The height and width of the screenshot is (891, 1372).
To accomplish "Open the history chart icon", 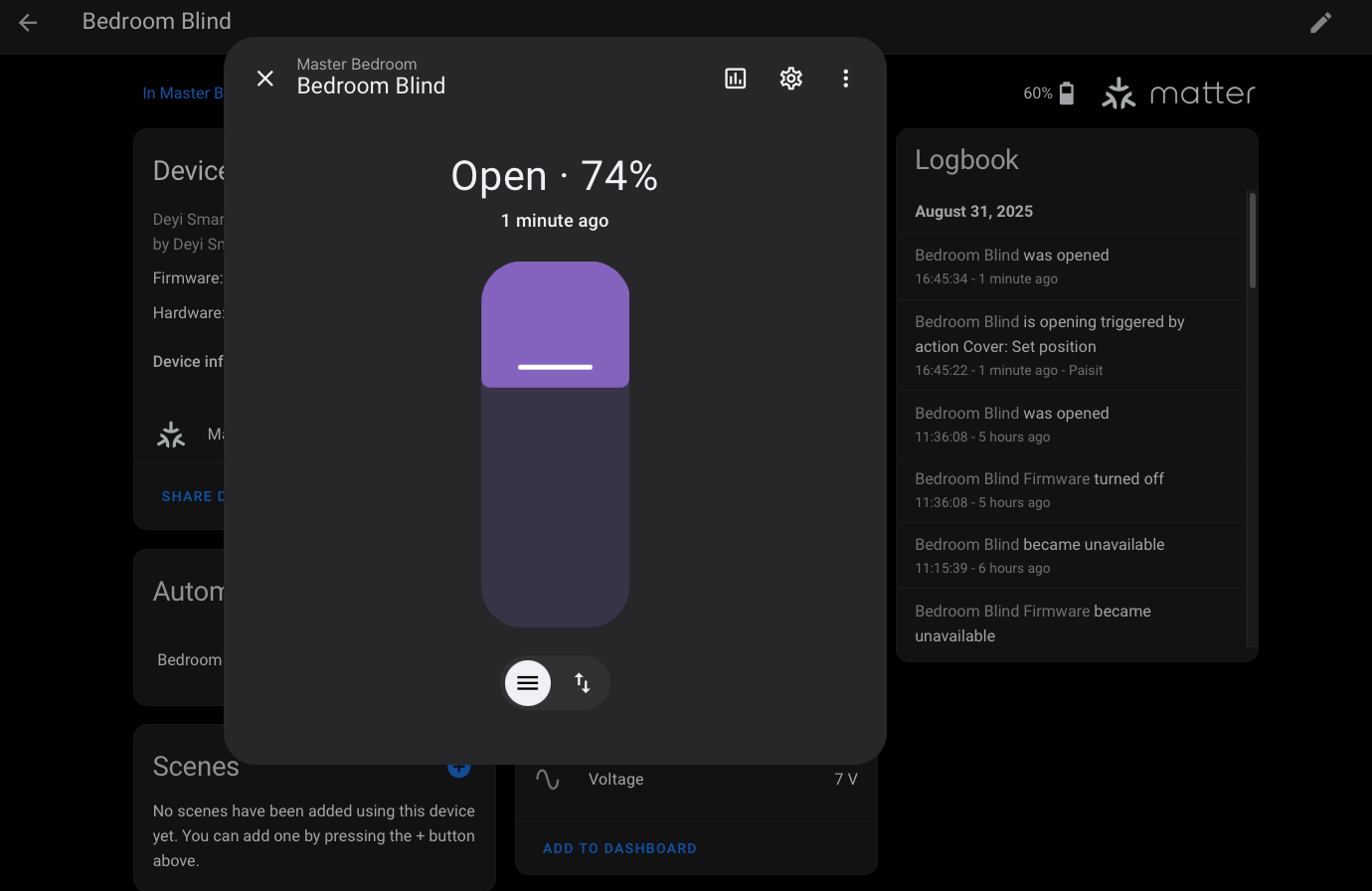I will [736, 79].
